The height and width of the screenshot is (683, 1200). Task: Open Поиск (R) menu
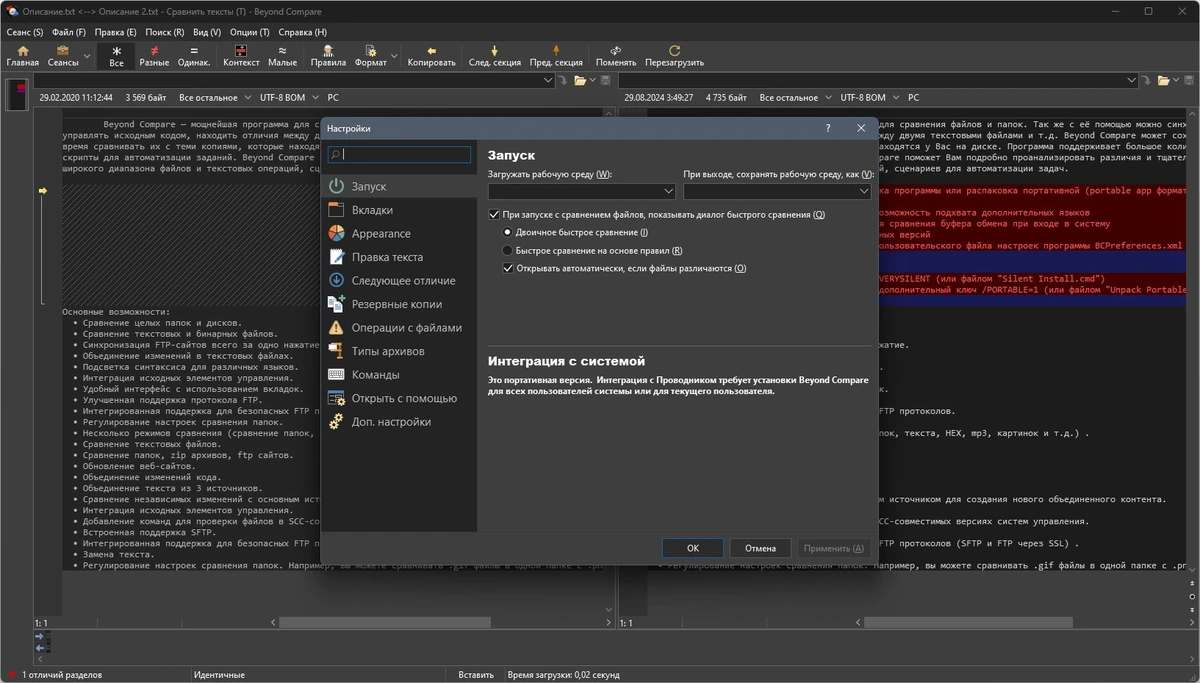(165, 32)
